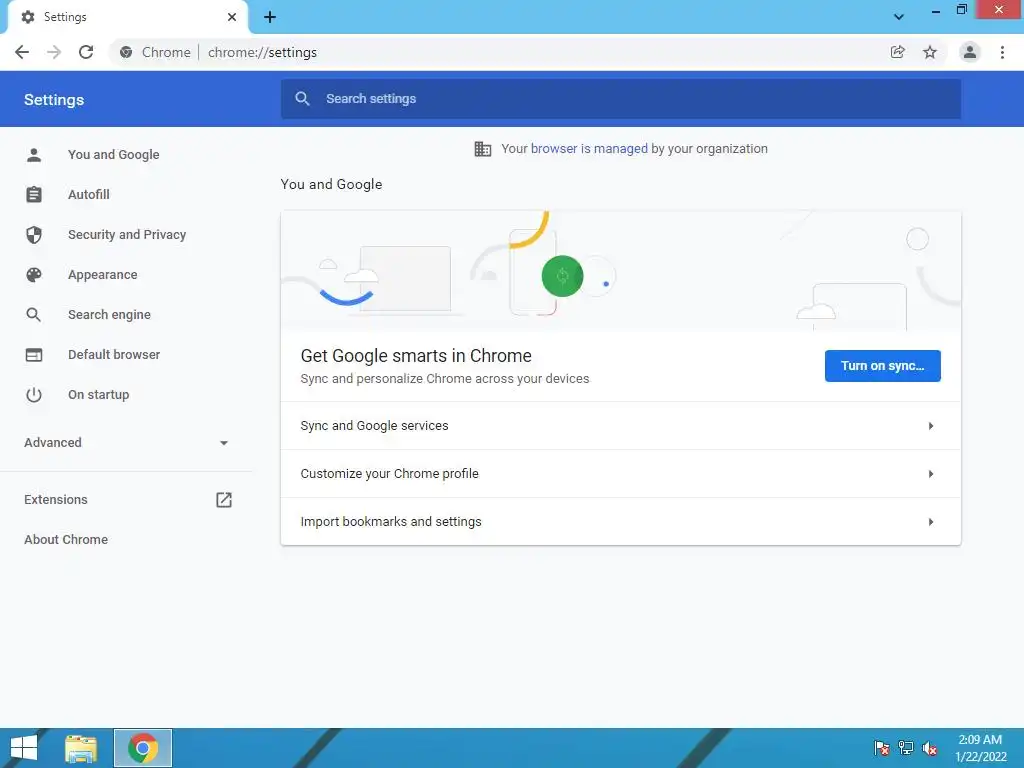The height and width of the screenshot is (768, 1024).
Task: Open the tab search chevron
Action: 899,17
